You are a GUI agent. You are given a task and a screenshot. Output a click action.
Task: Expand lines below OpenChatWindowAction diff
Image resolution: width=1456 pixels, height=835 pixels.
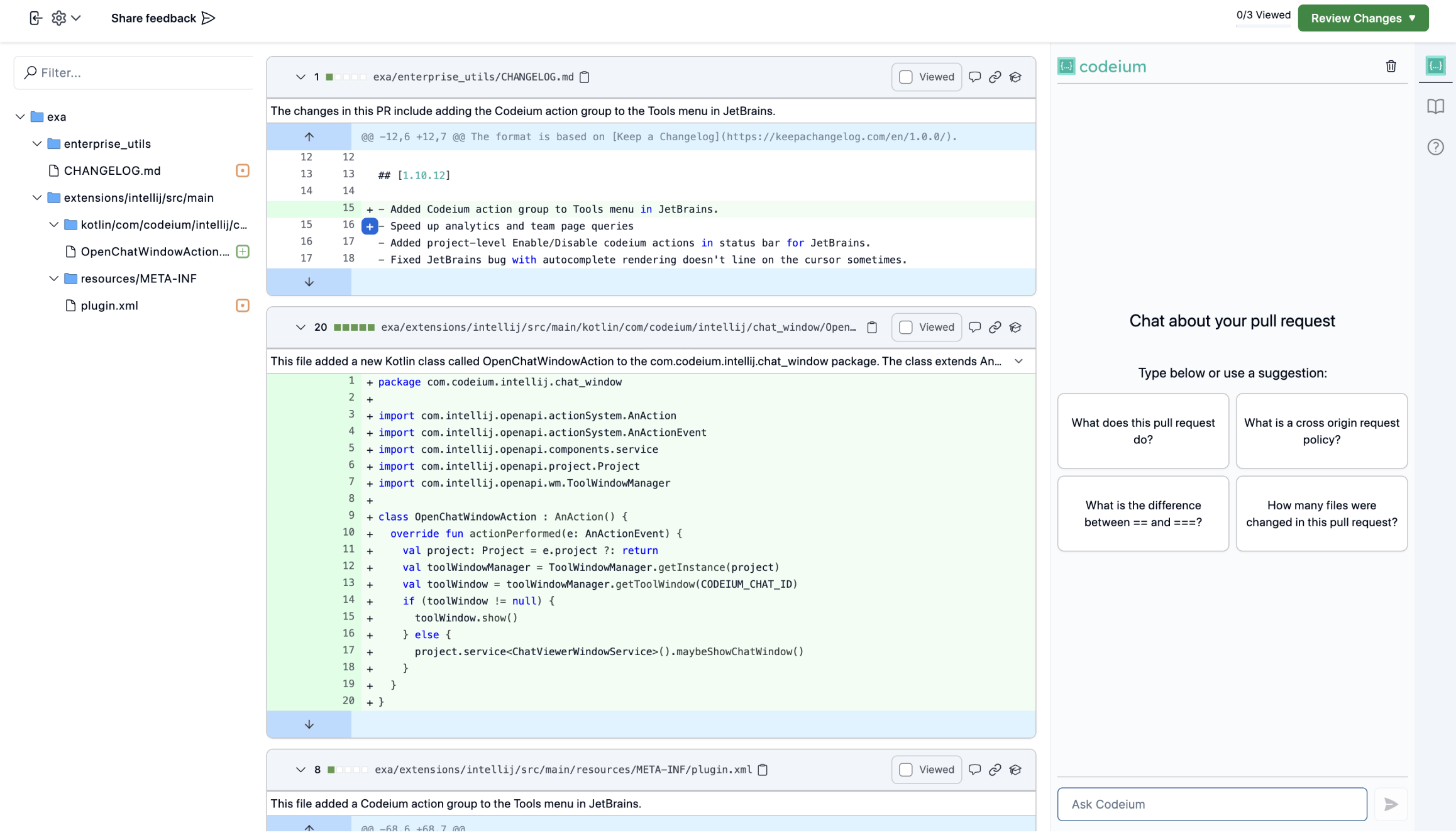click(309, 725)
